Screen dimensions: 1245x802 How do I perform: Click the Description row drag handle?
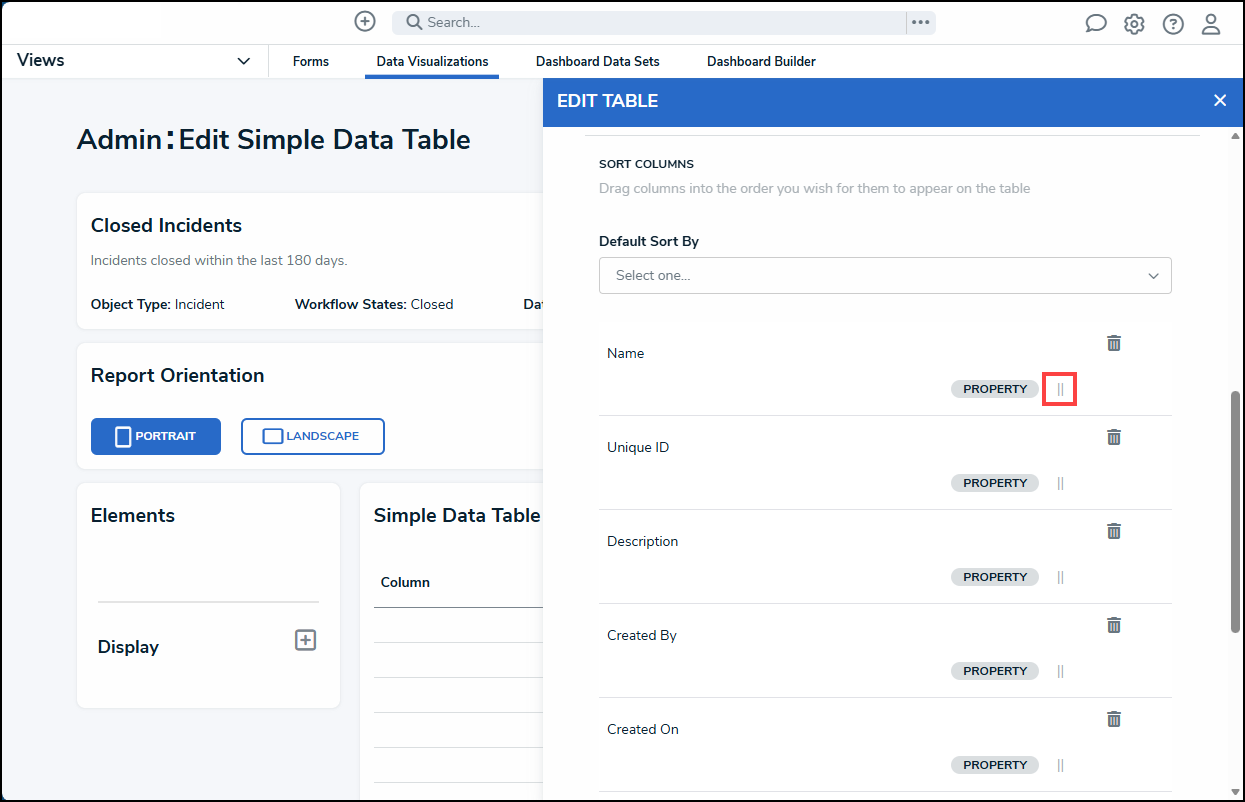[1060, 577]
